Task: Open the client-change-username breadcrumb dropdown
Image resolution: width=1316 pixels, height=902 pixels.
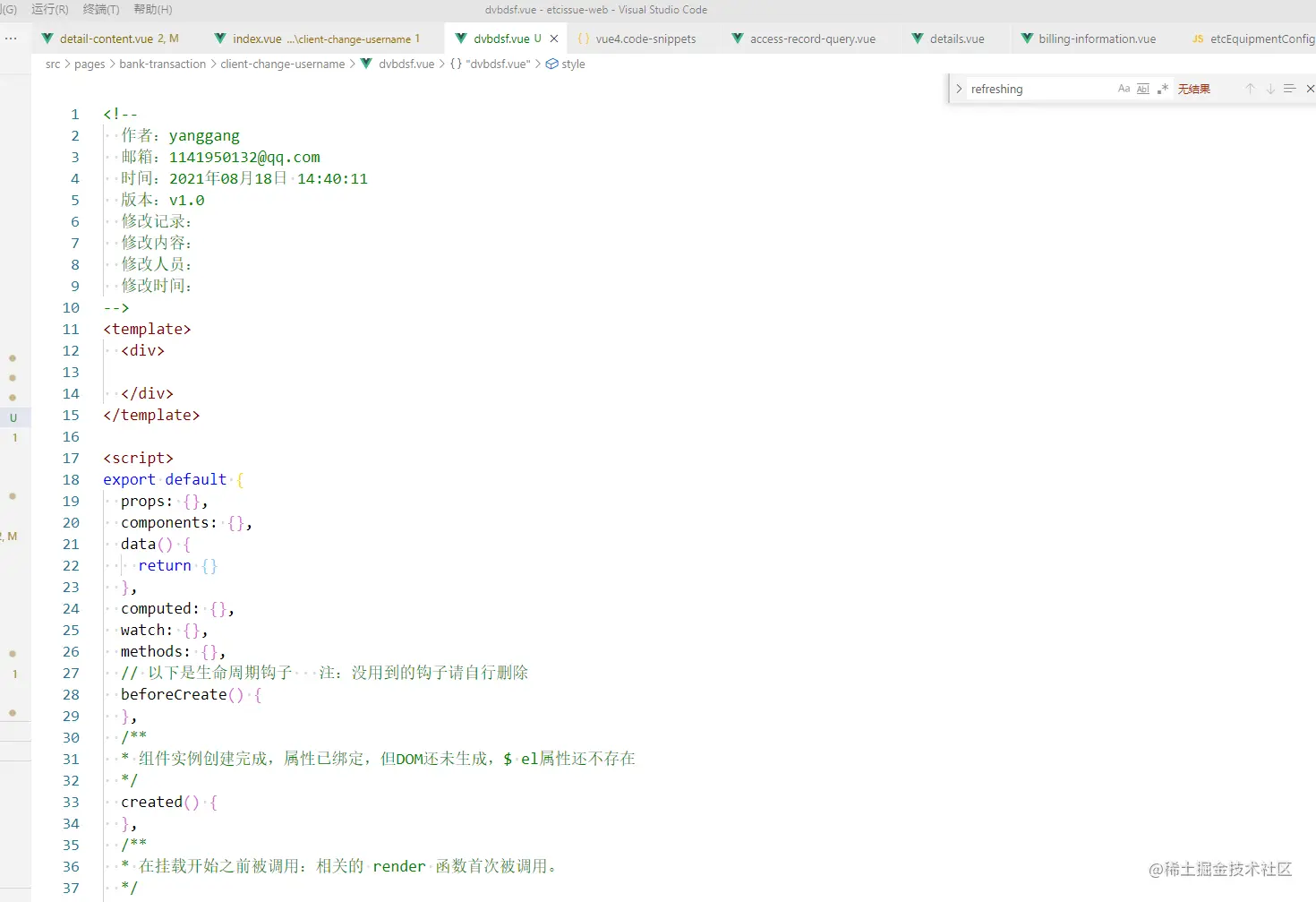Action: point(282,64)
